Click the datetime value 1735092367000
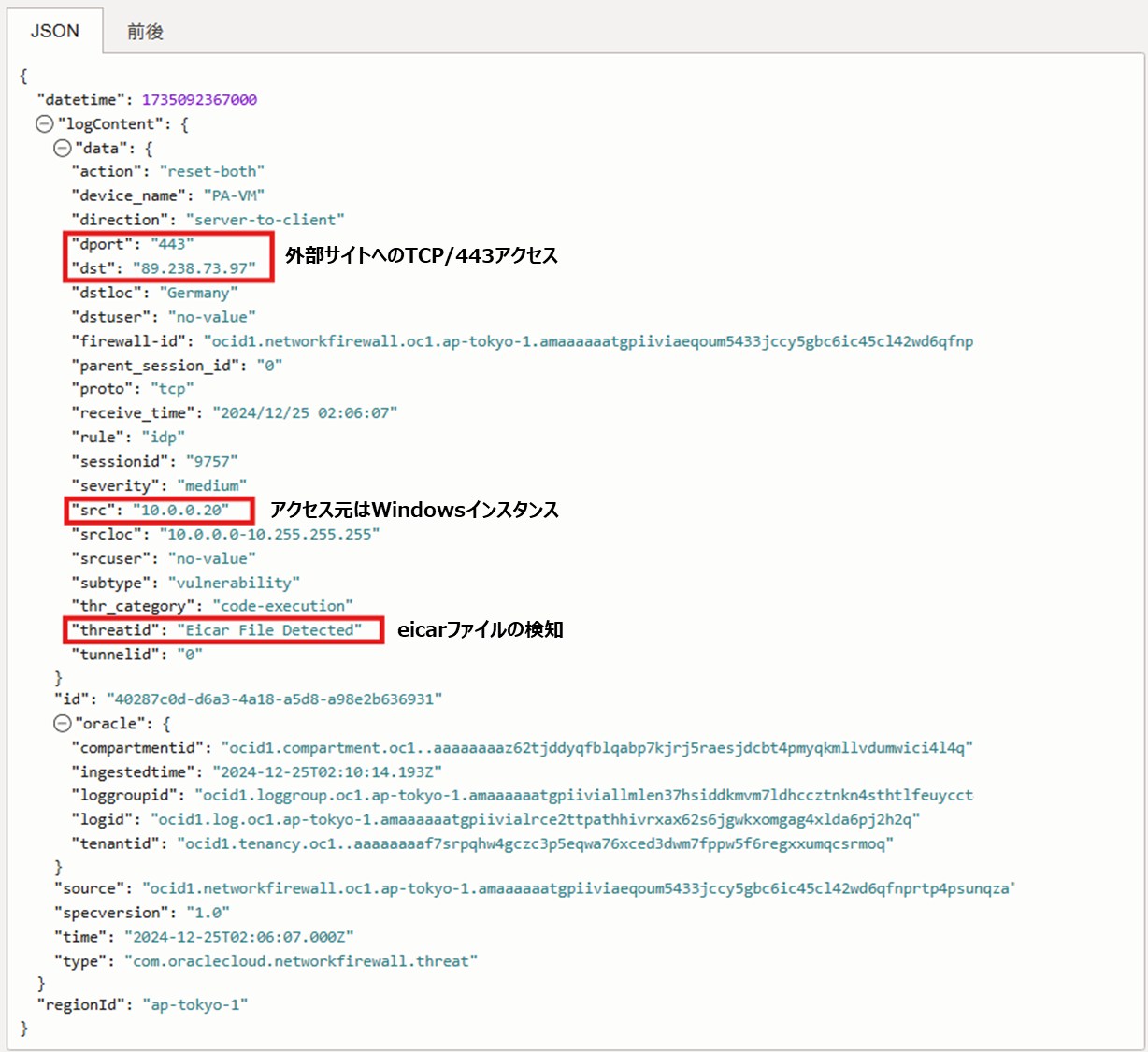Screen dimensions: 1148x1052 point(199,100)
